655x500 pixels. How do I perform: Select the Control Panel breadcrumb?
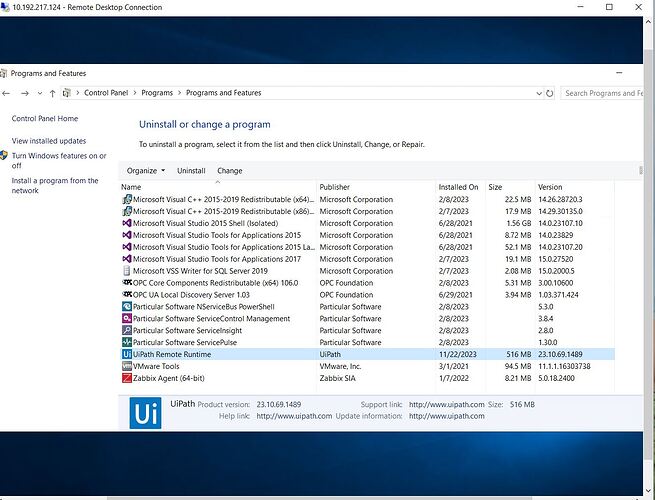[x=106, y=93]
